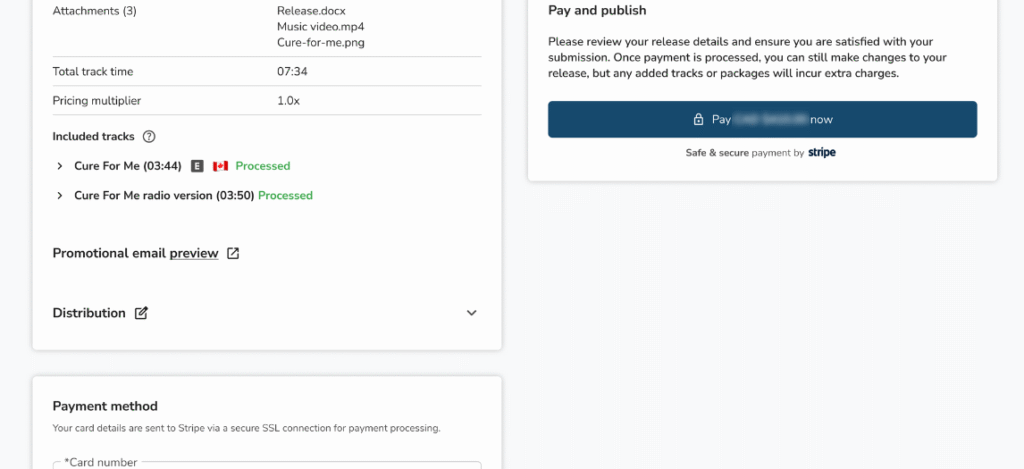Focus the Card number input field
Image resolution: width=1024 pixels, height=469 pixels.
coord(267,466)
